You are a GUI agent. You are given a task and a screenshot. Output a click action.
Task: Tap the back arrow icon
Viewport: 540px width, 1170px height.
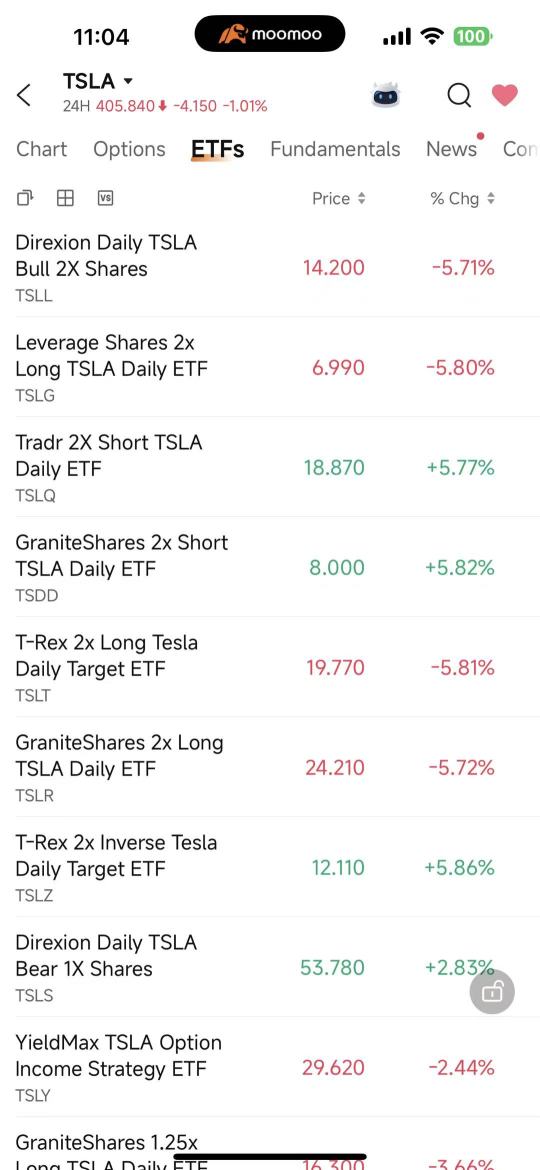(x=24, y=96)
